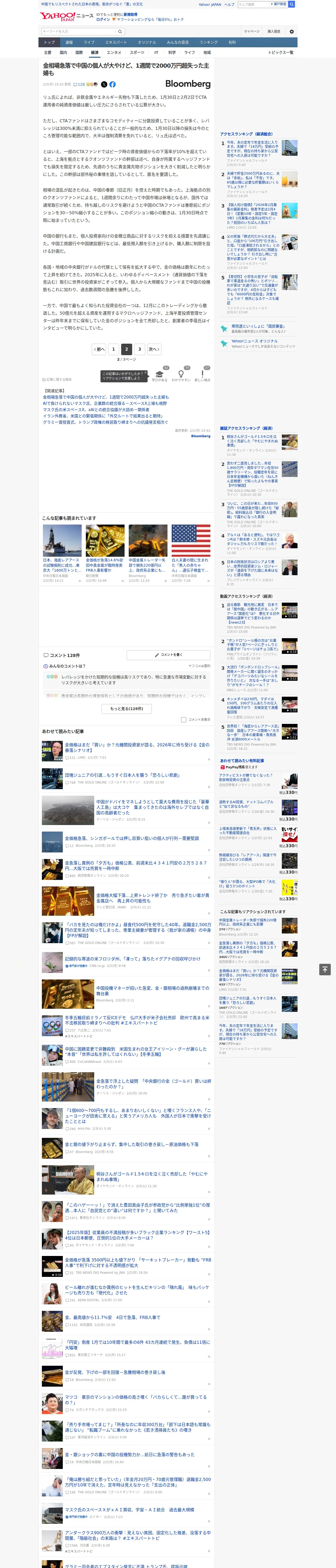
Task: Select the 国際 sub-category
Action: pyautogui.click(x=79, y=52)
